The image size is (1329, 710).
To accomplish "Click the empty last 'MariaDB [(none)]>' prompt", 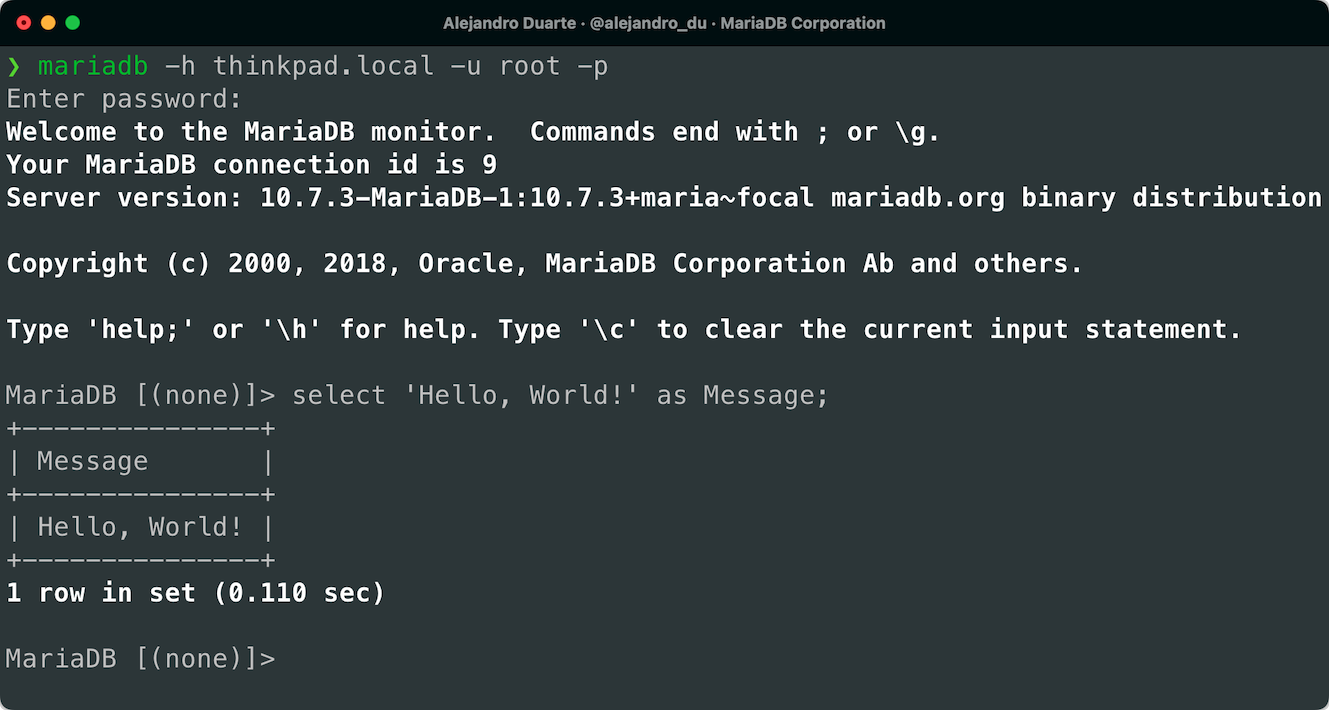I will [x=140, y=659].
